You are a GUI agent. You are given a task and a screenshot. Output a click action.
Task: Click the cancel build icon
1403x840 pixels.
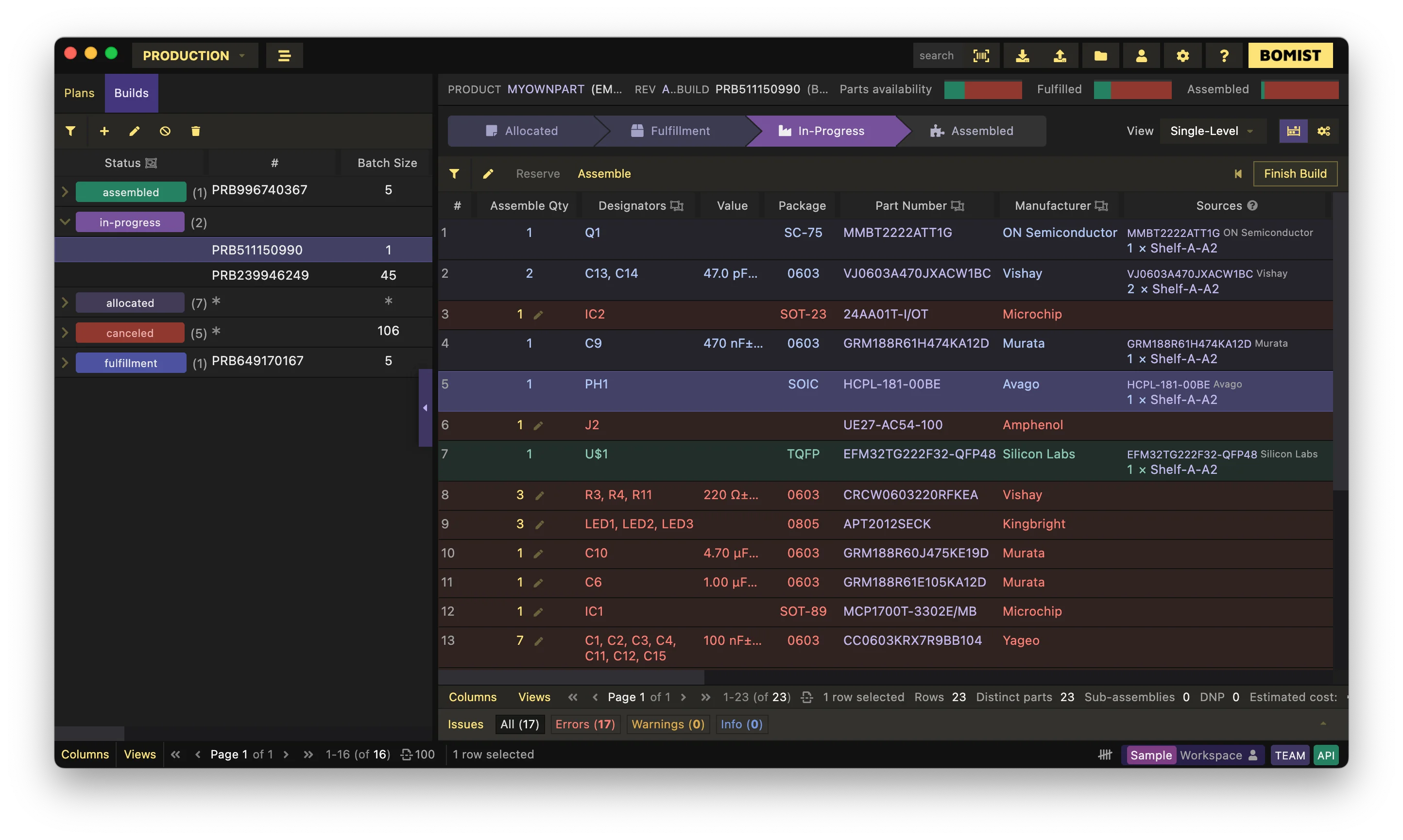(165, 131)
